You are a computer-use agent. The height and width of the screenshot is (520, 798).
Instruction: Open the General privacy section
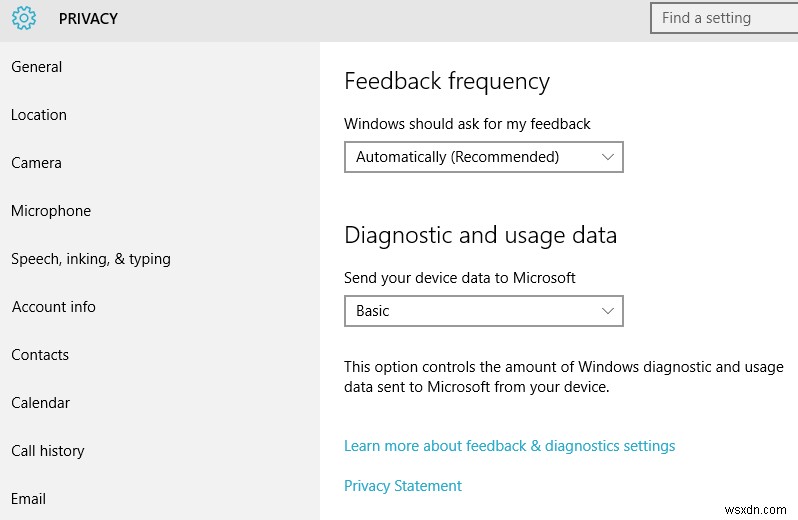(37, 67)
